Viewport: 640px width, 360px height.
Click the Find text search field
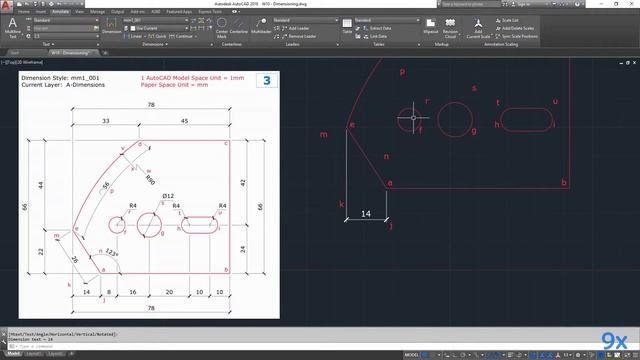[x=63, y=28]
